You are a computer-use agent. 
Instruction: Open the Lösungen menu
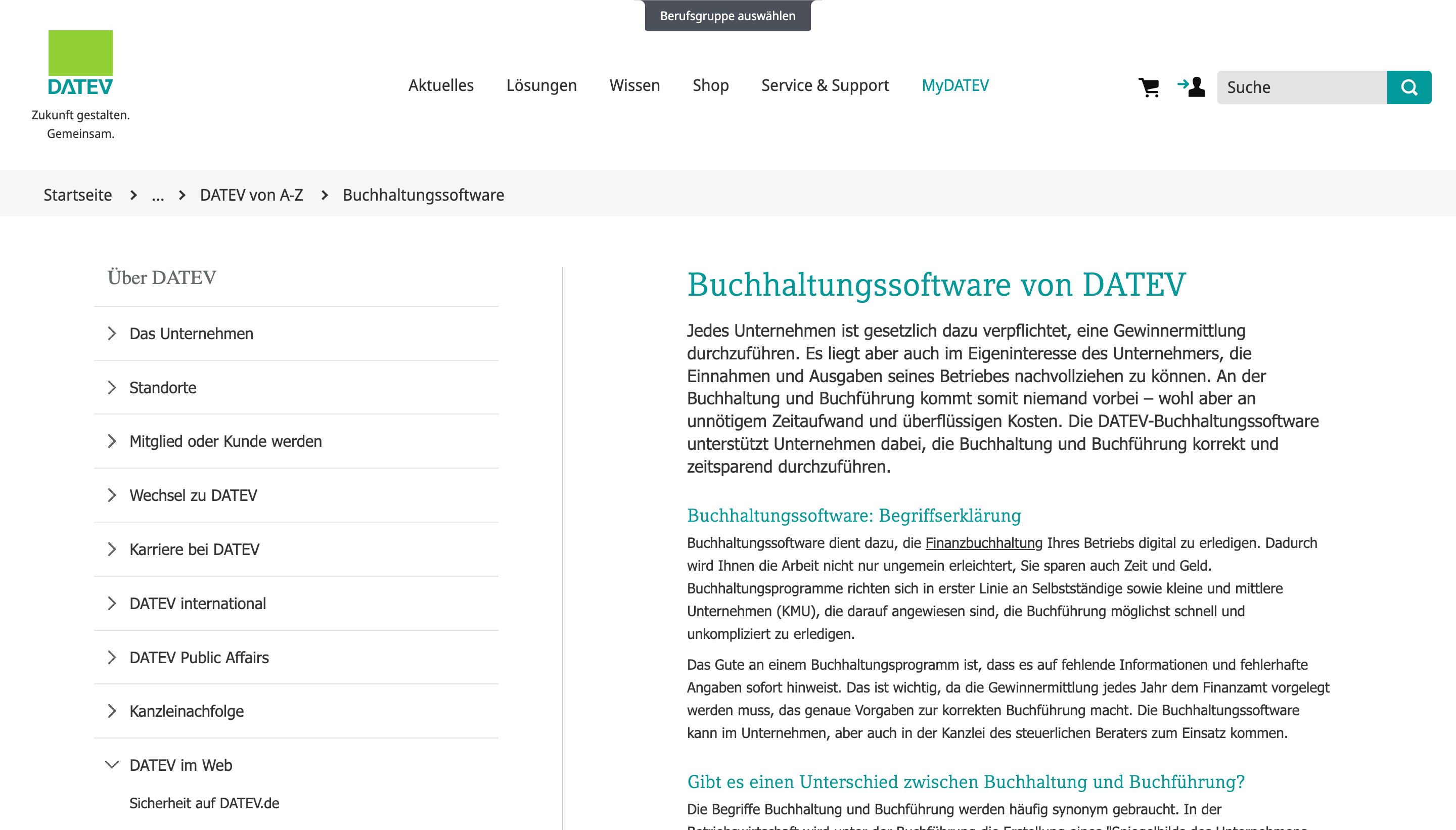(541, 85)
